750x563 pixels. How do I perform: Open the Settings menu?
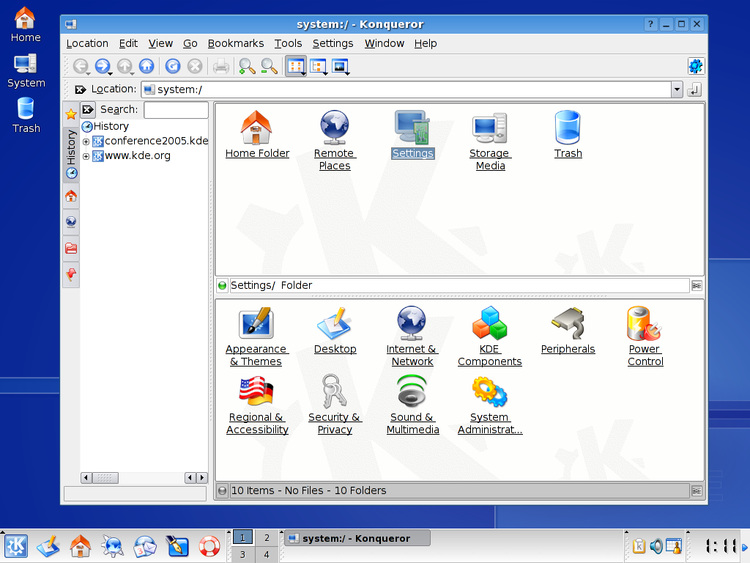[333, 44]
